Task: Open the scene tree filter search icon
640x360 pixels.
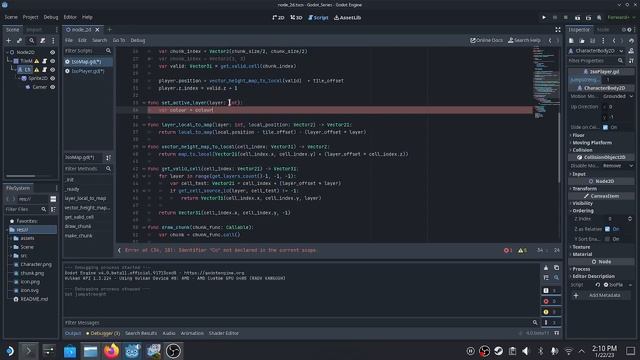Action: [x=31, y=40]
